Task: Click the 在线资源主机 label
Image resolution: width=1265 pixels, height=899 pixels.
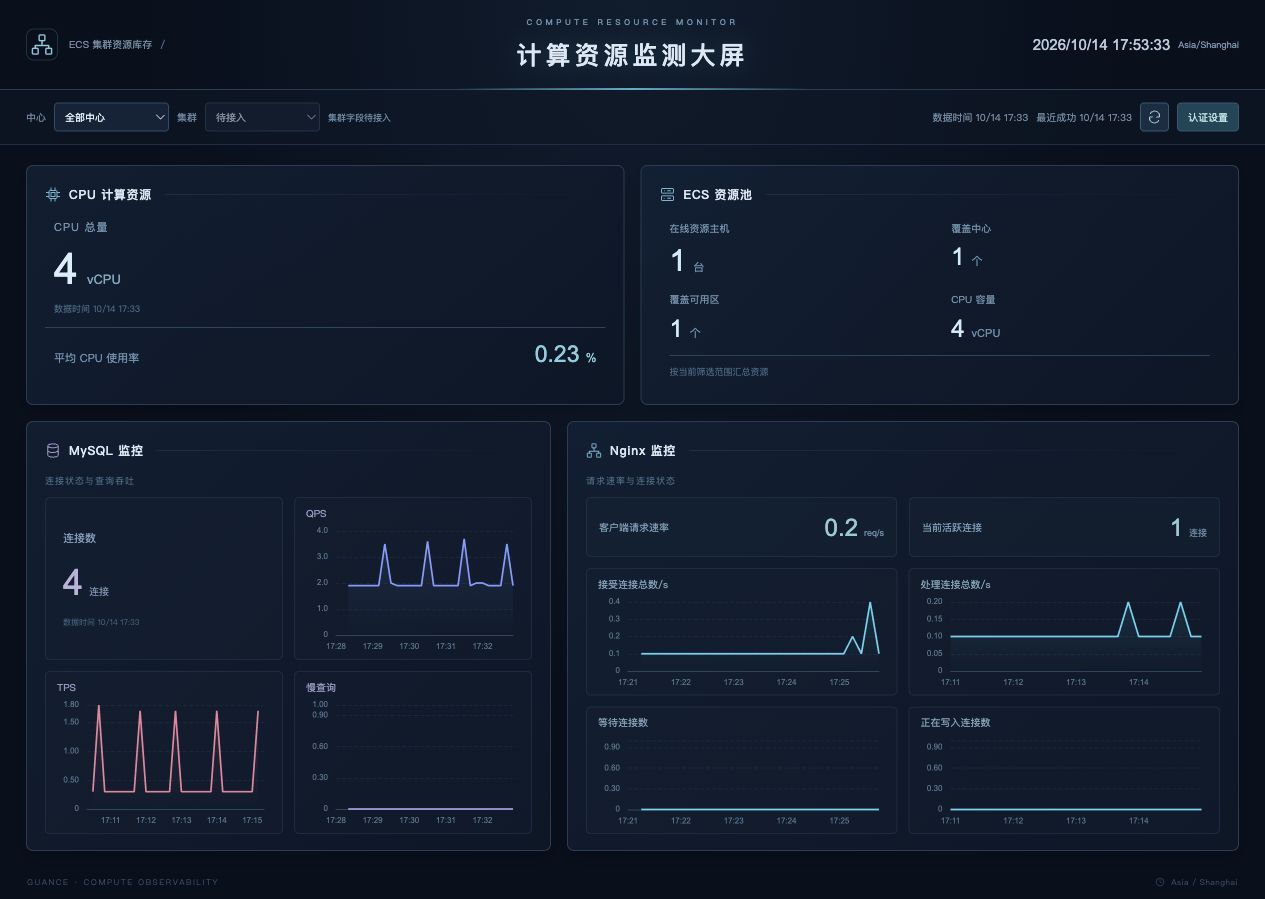Action: pos(699,229)
